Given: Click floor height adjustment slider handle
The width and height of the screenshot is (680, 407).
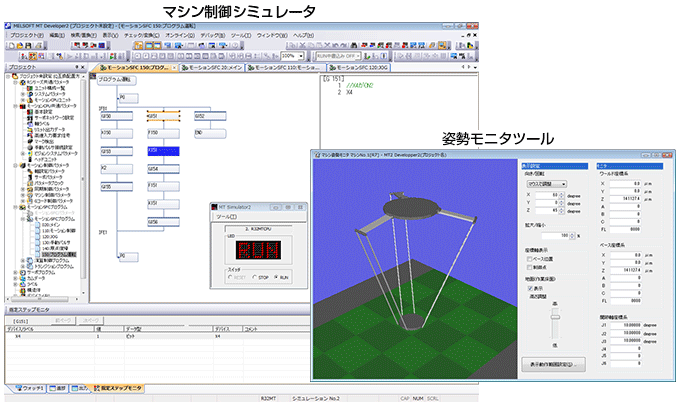Looking at the screenshot, I should 555,317.
